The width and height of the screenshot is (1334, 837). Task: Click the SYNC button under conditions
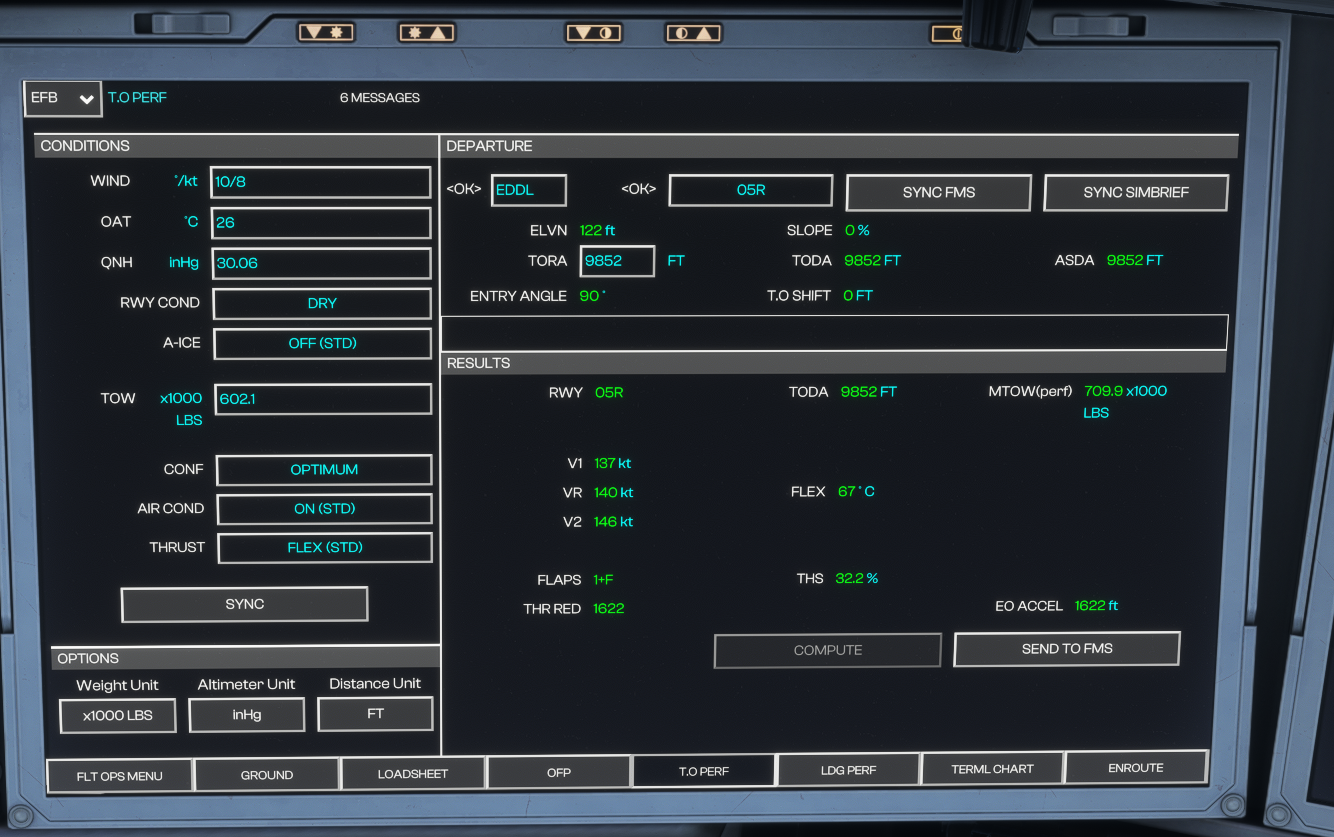tap(244, 604)
